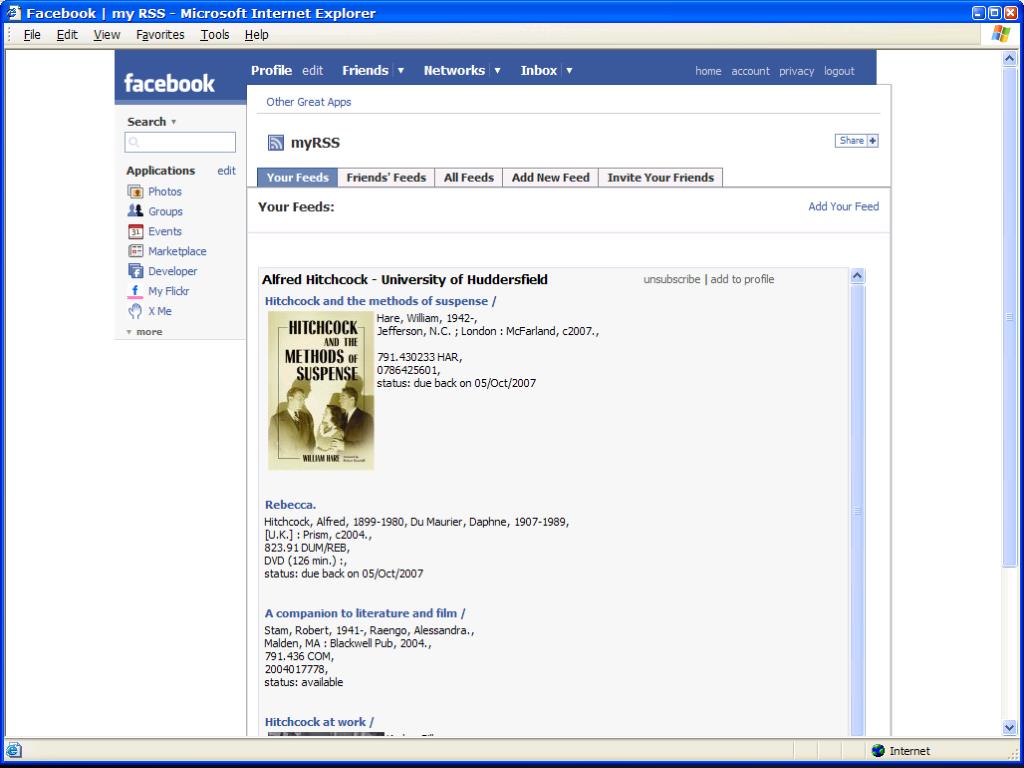Go to home link
The image size is (1024, 768).
coord(708,71)
